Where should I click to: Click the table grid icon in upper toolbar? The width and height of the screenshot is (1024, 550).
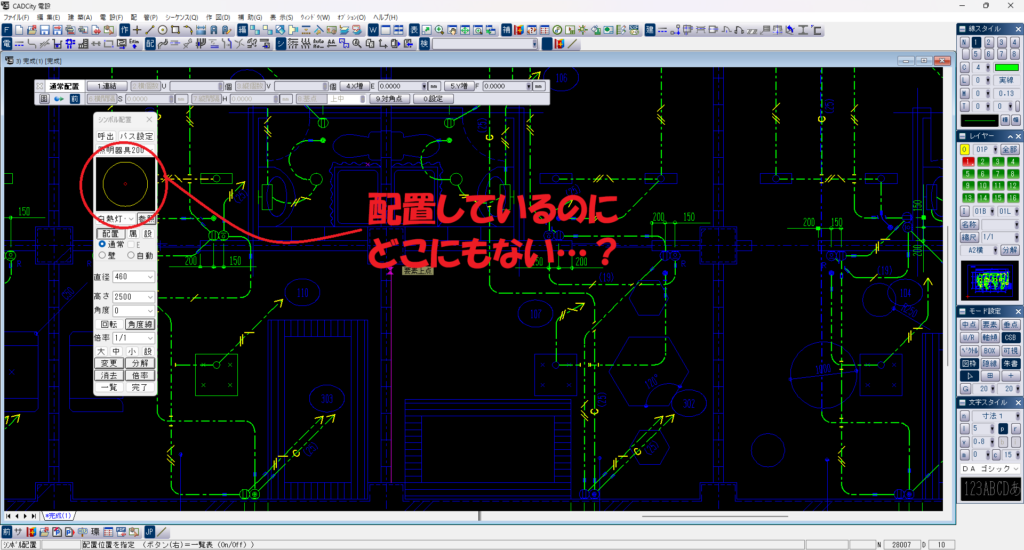[544, 30]
